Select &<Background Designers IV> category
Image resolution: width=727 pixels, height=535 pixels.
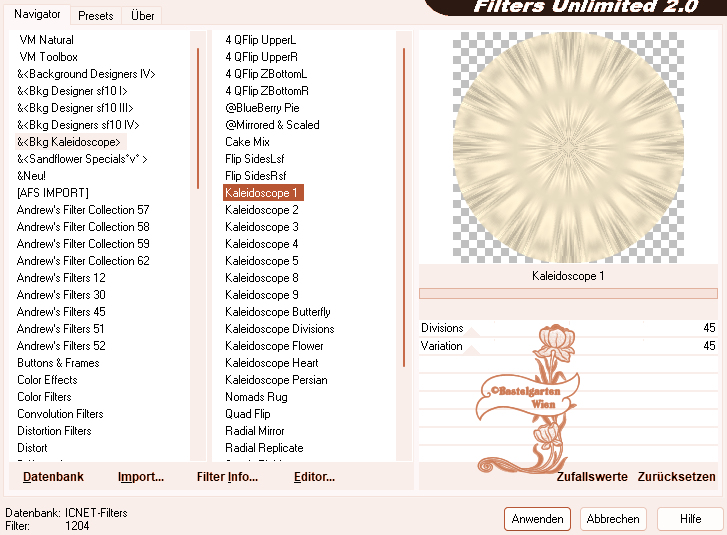coord(86,74)
